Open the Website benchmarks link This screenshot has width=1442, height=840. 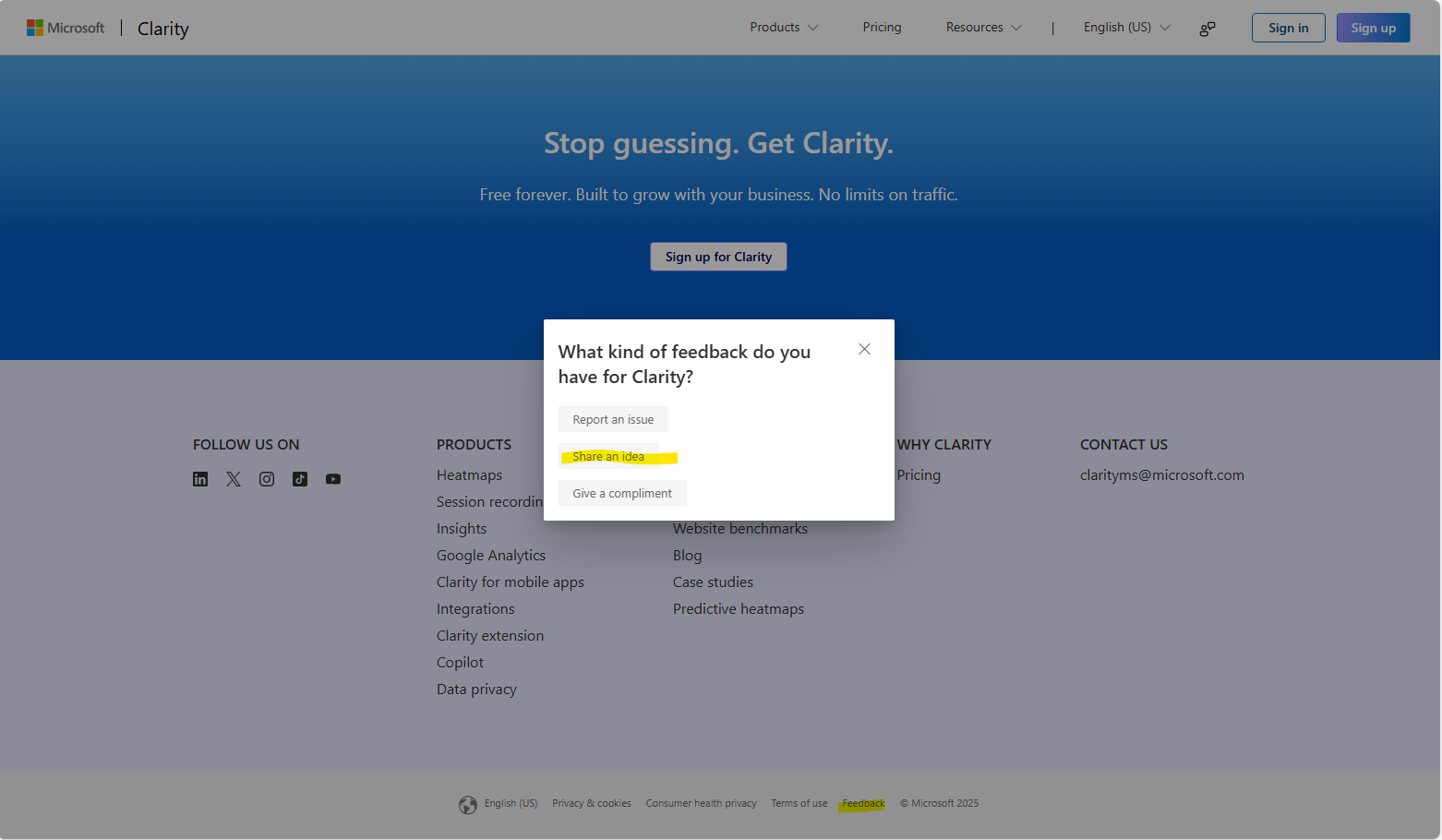pyautogui.click(x=740, y=529)
